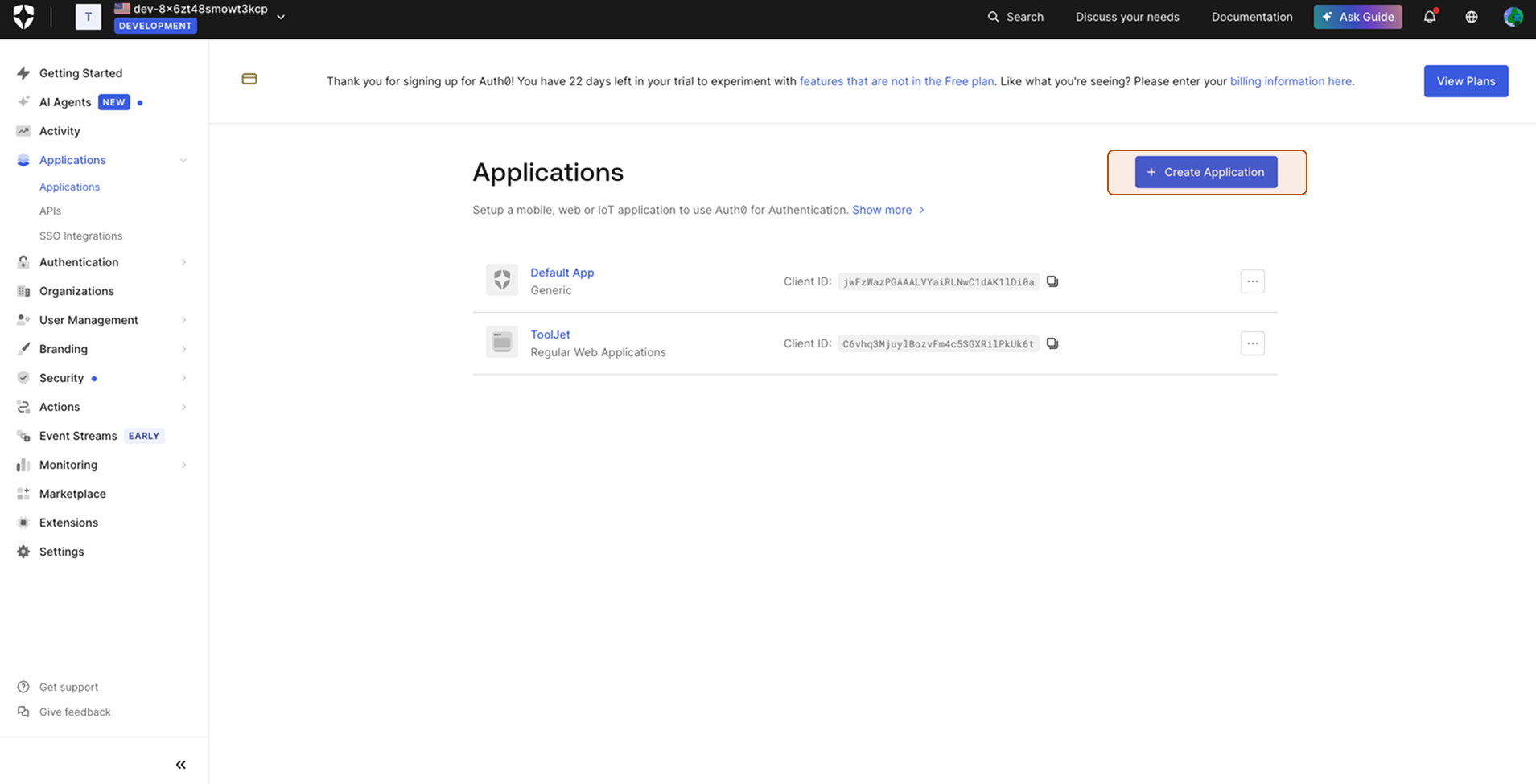Click the Auth0 logo in top left
Screen dimensions: 1536x784
pos(23,16)
